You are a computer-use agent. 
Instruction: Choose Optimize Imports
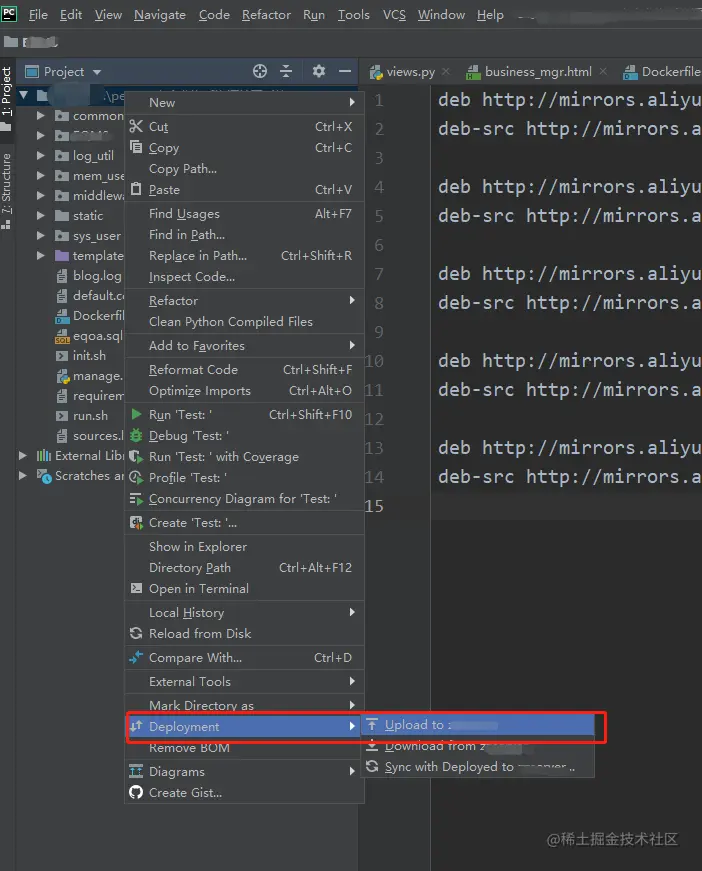point(244,391)
